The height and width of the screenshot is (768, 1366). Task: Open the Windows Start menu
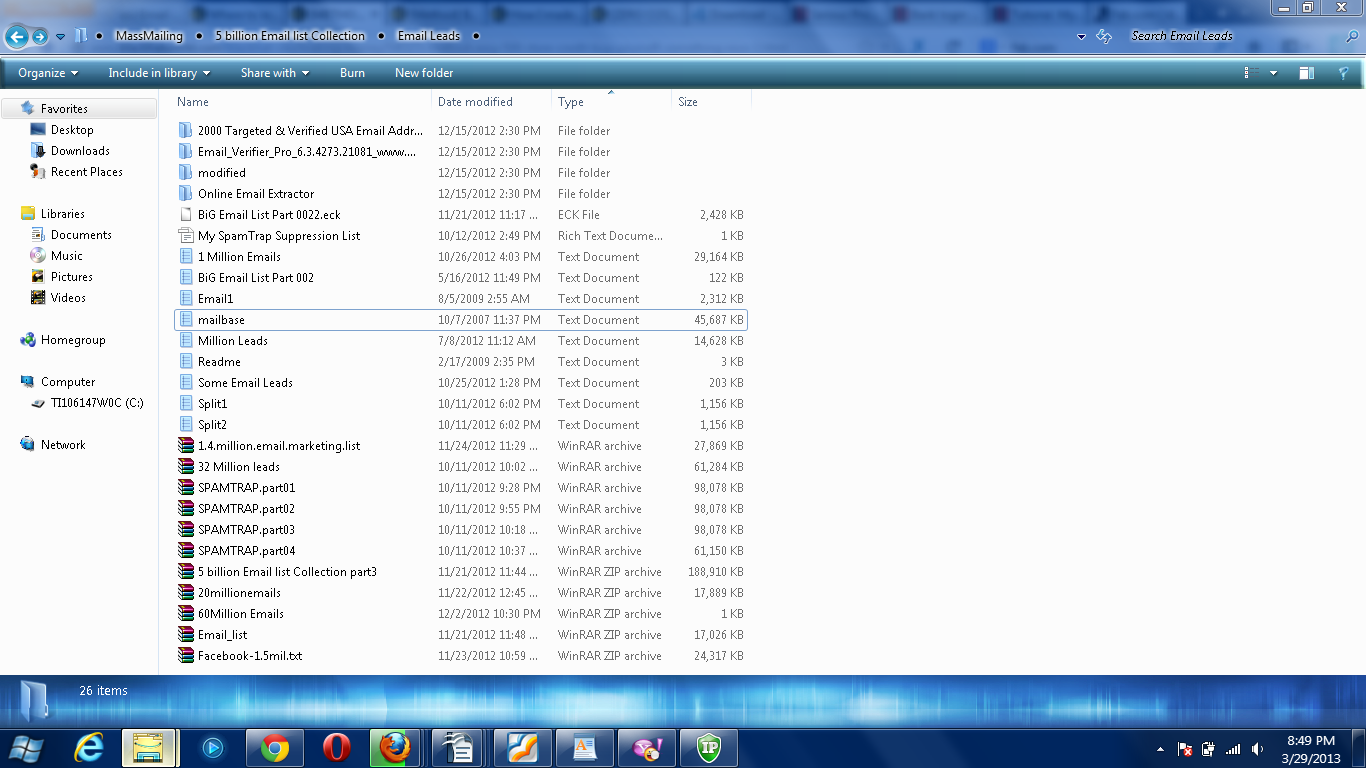coord(27,748)
